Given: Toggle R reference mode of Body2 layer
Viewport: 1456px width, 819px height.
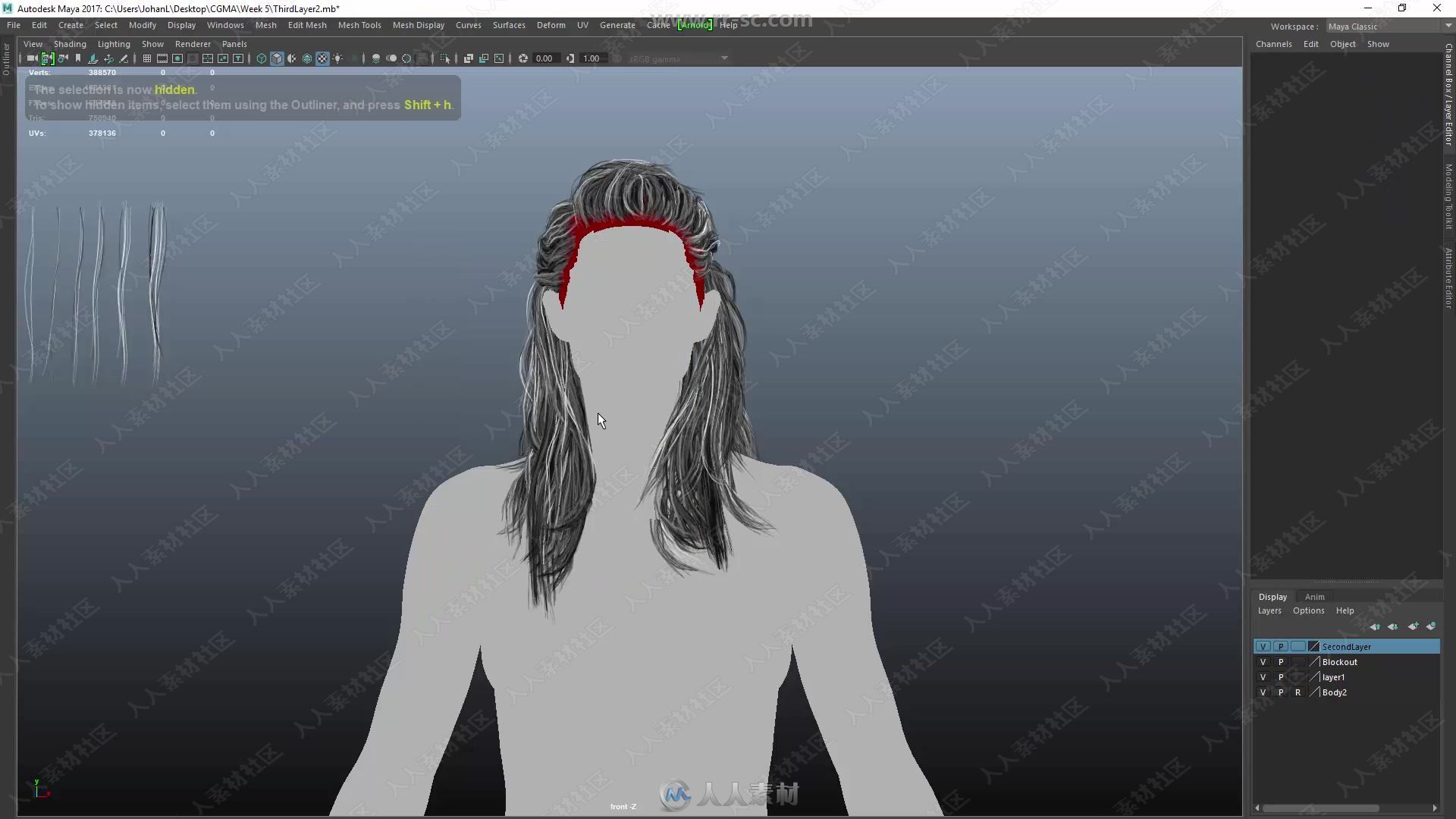Looking at the screenshot, I should (x=1298, y=692).
